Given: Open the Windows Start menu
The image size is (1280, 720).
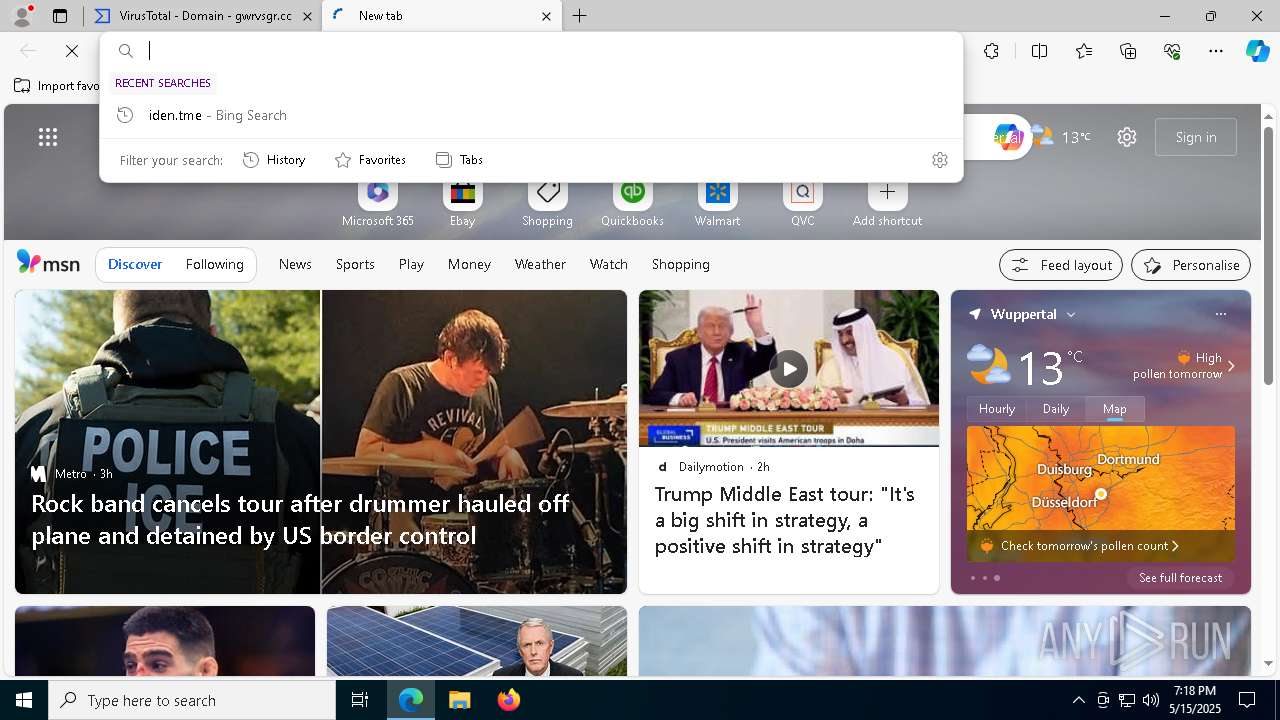Looking at the screenshot, I should point(24,700).
